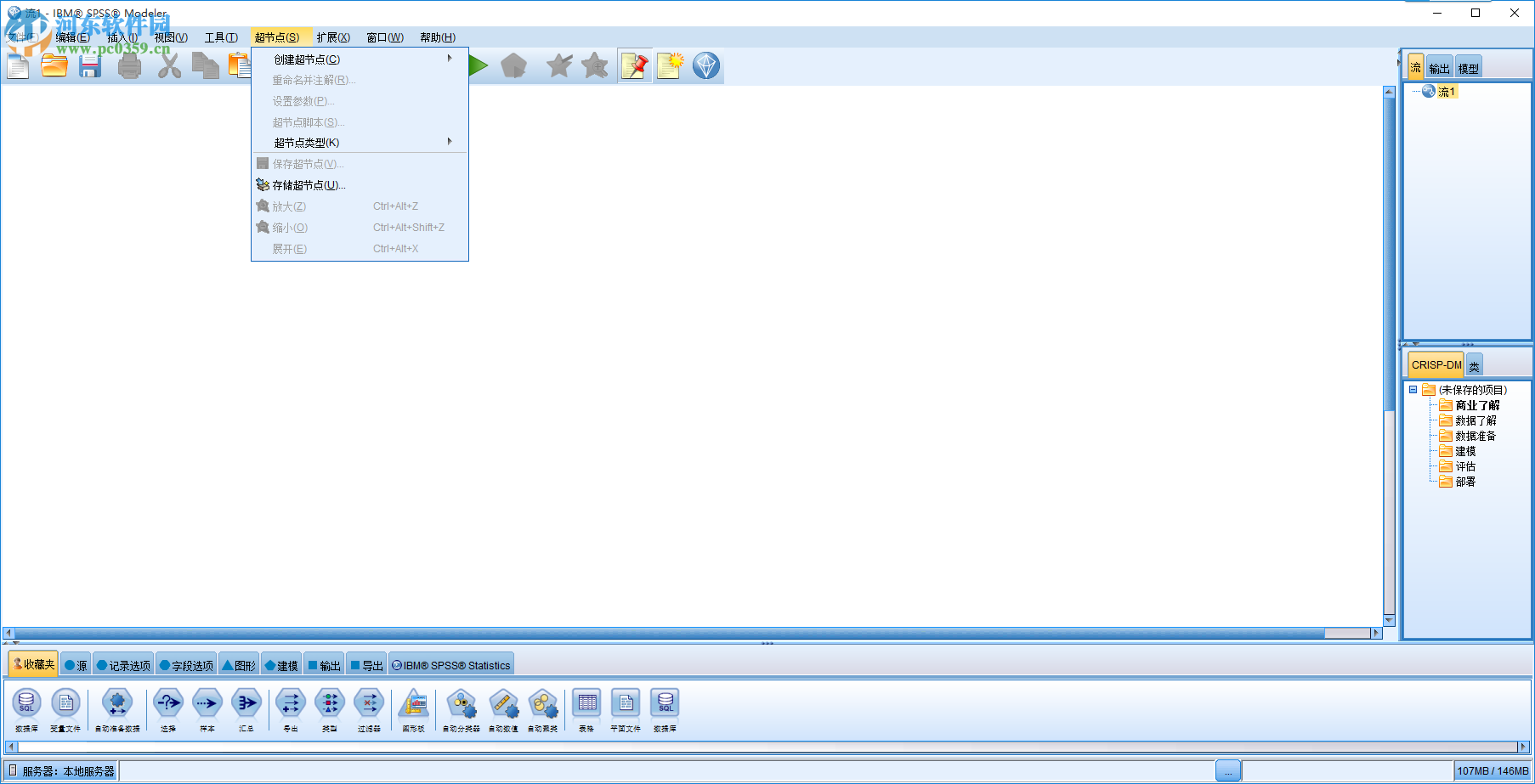Click the green run stream toolbar icon
The height and width of the screenshot is (784, 1535).
[478, 65]
